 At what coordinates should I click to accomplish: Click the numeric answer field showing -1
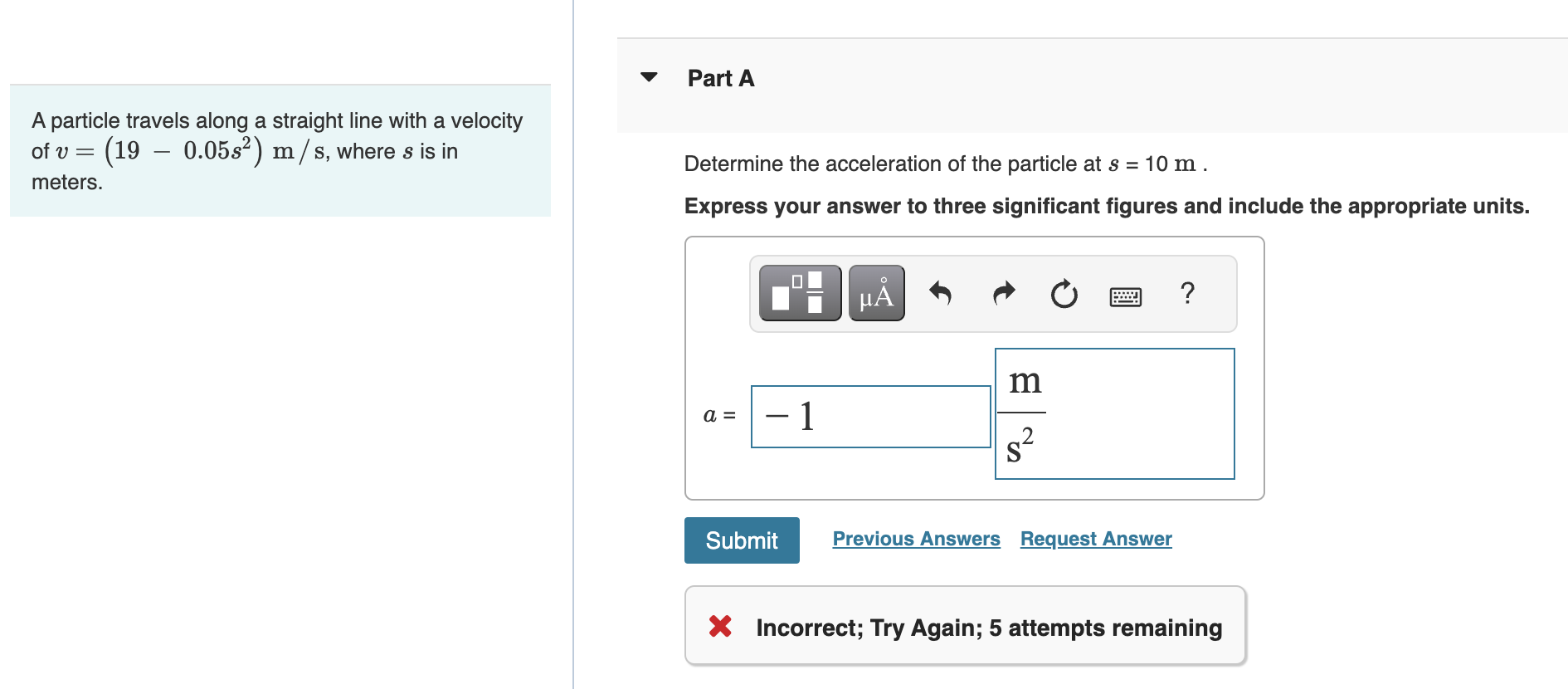point(869,415)
